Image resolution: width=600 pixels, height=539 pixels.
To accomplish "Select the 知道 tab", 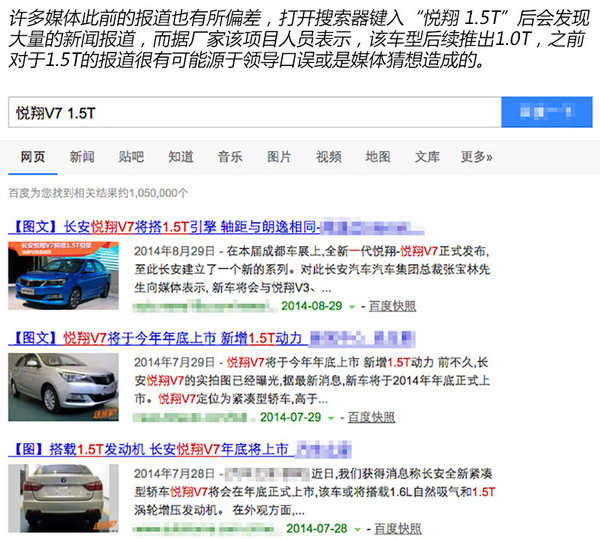I will [x=181, y=157].
